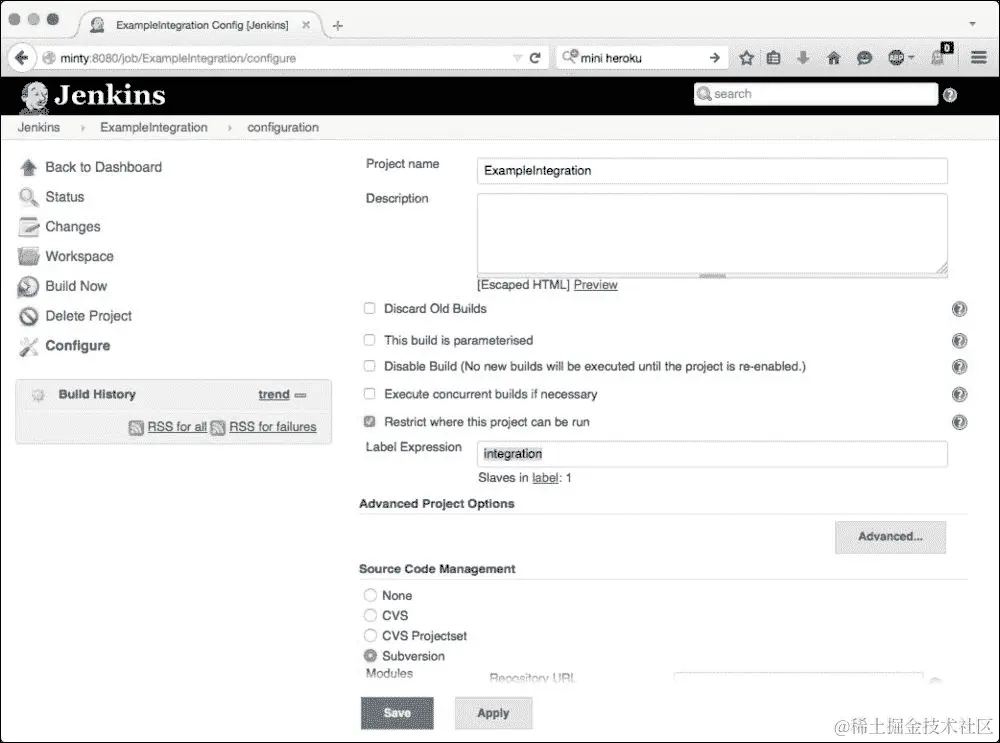1000x743 pixels.
Task: Select the ExampleIntegration Config browser tab
Action: pyautogui.click(x=202, y=25)
